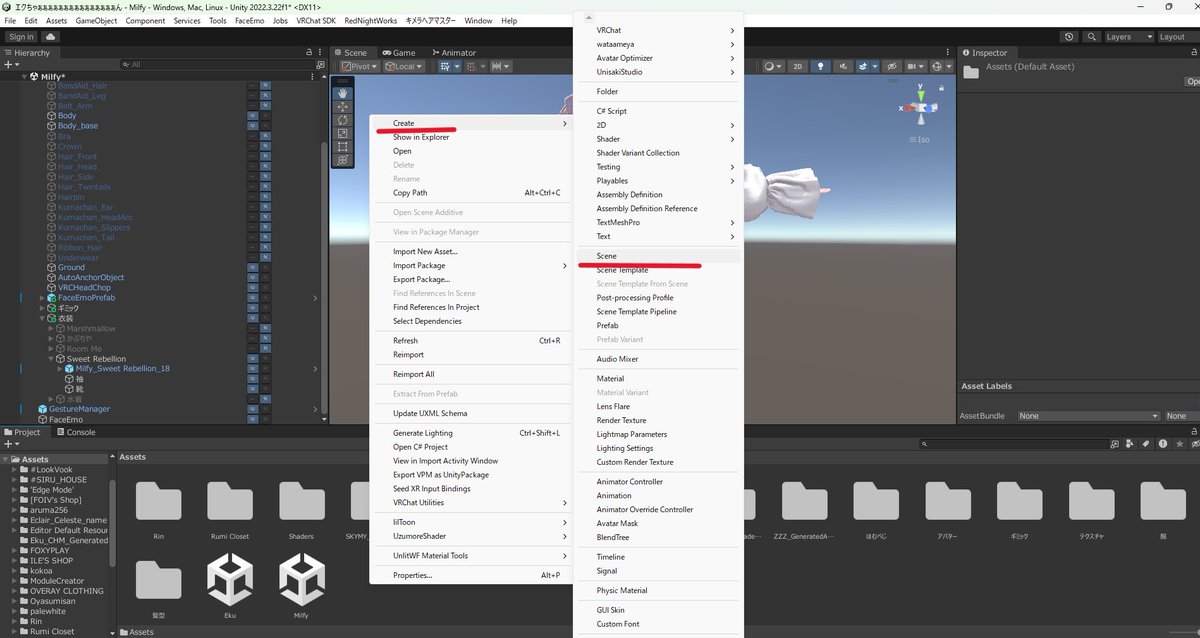Toggle scene lighting bulb
Screen dimensions: 1200x638
(821, 66)
